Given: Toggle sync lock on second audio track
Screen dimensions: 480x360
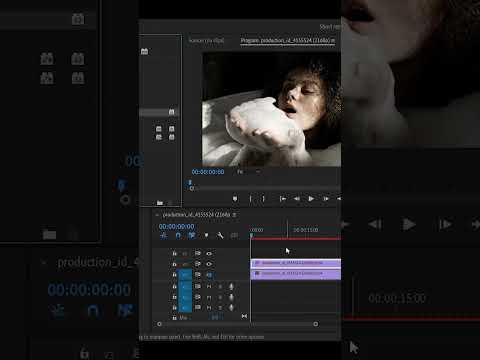Looking at the screenshot, I should pyautogui.click(x=198, y=296).
